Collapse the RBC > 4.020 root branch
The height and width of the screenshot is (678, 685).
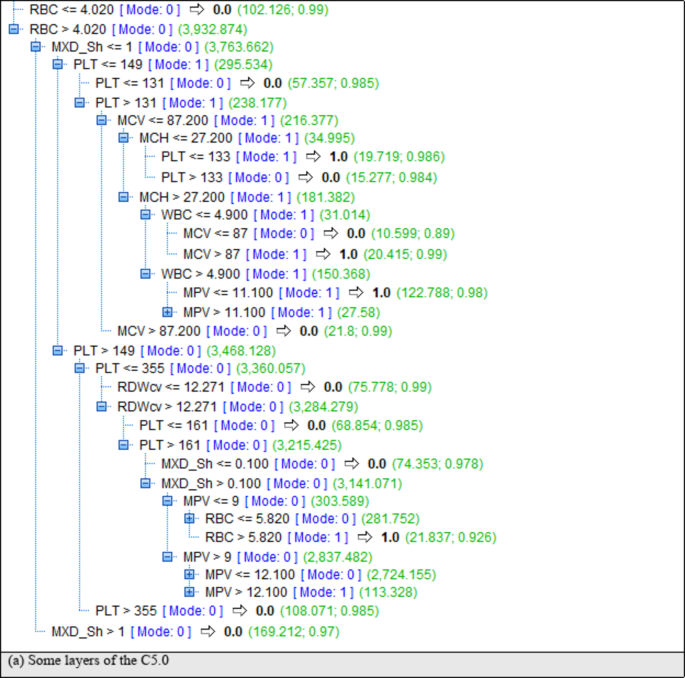[x=14, y=28]
